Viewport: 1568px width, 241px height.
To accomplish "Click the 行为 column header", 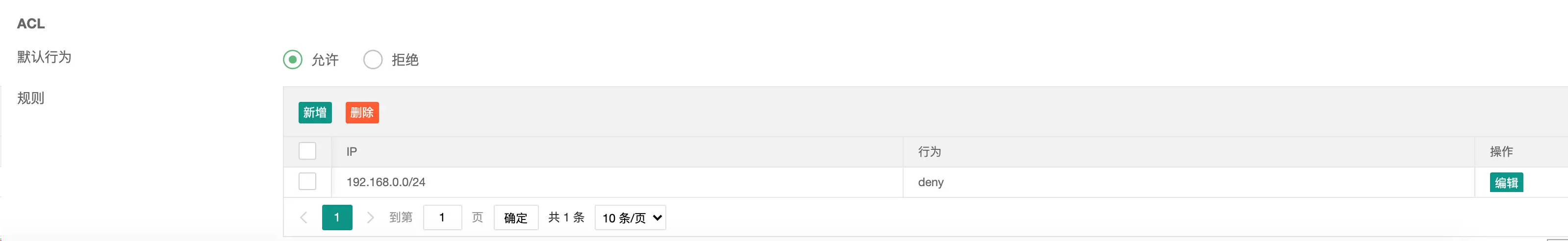I will [x=930, y=151].
